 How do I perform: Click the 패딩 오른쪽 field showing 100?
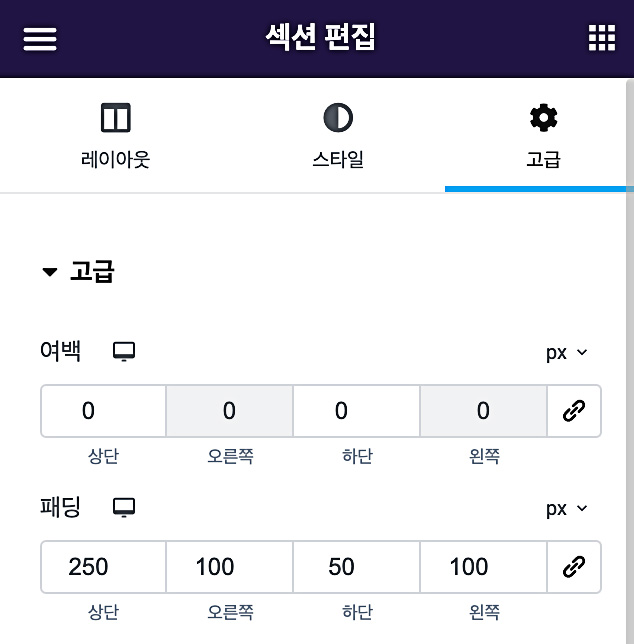coord(230,567)
